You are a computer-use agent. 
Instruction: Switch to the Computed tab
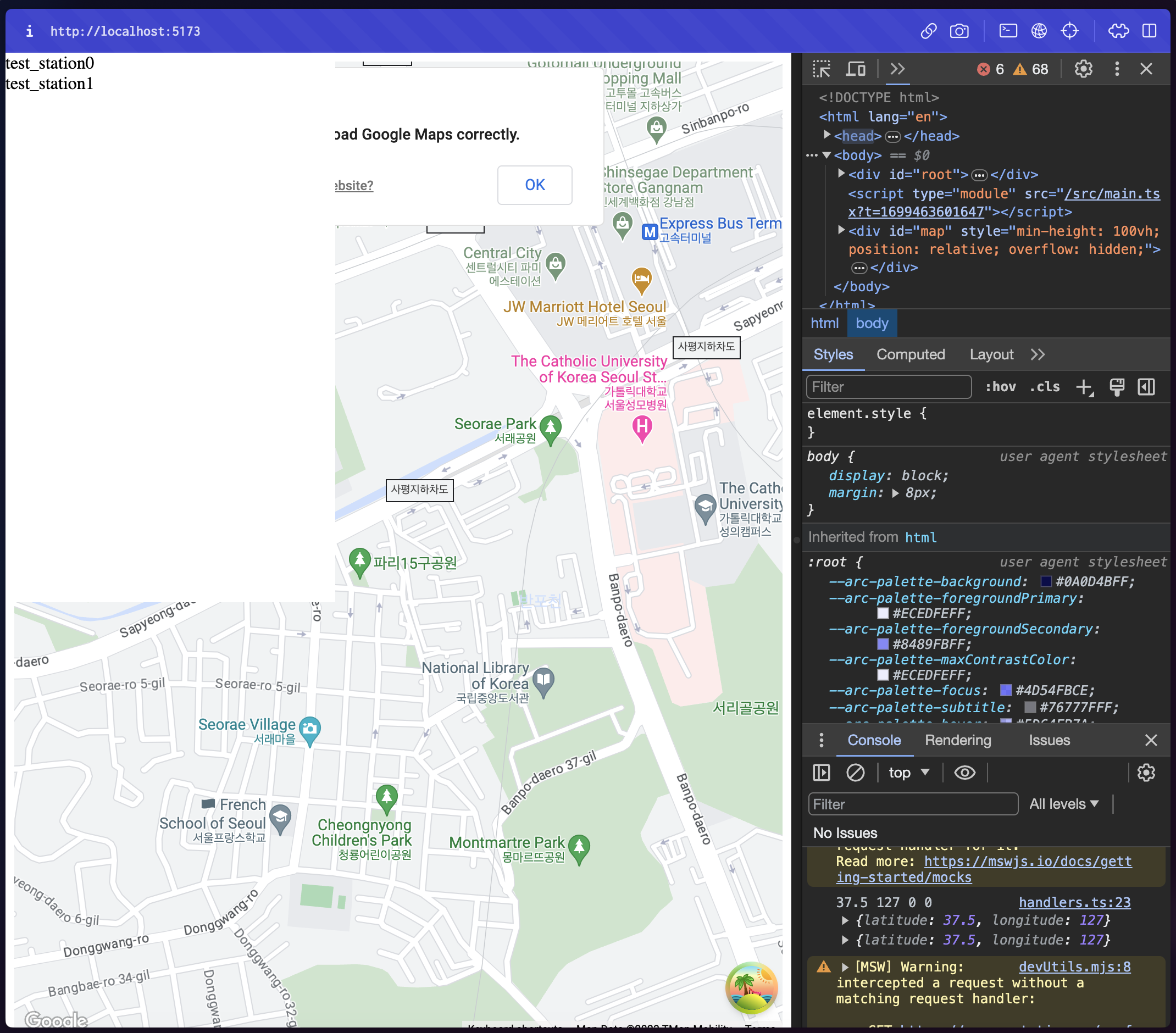910,354
